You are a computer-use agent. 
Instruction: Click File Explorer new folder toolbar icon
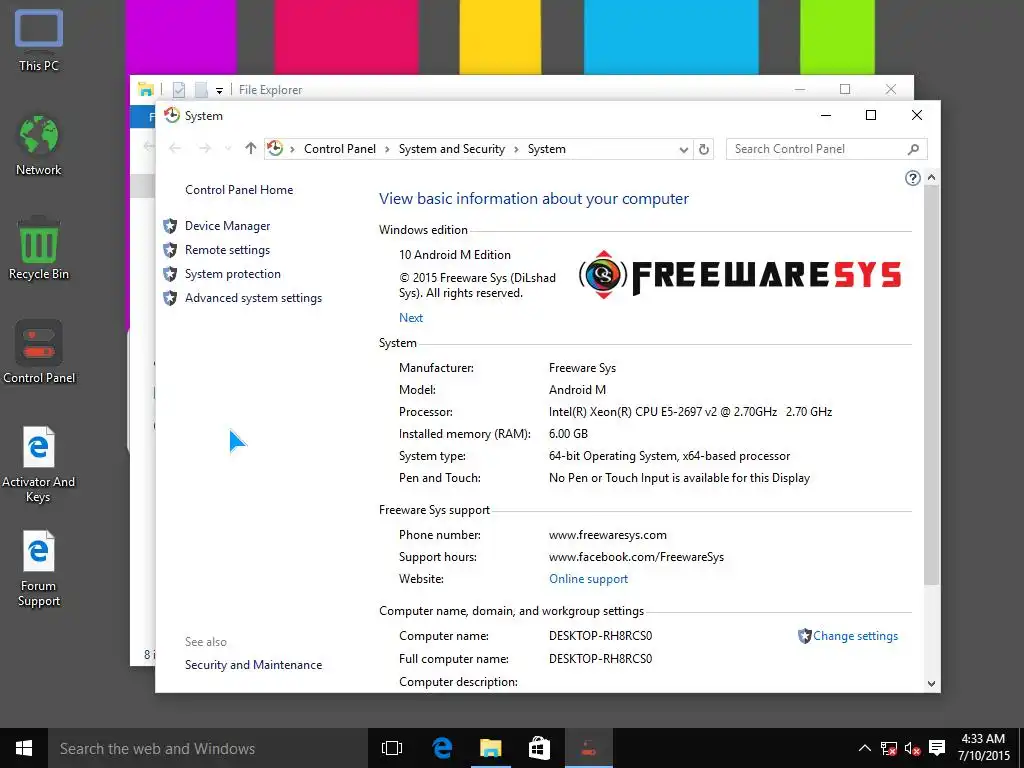(x=201, y=89)
